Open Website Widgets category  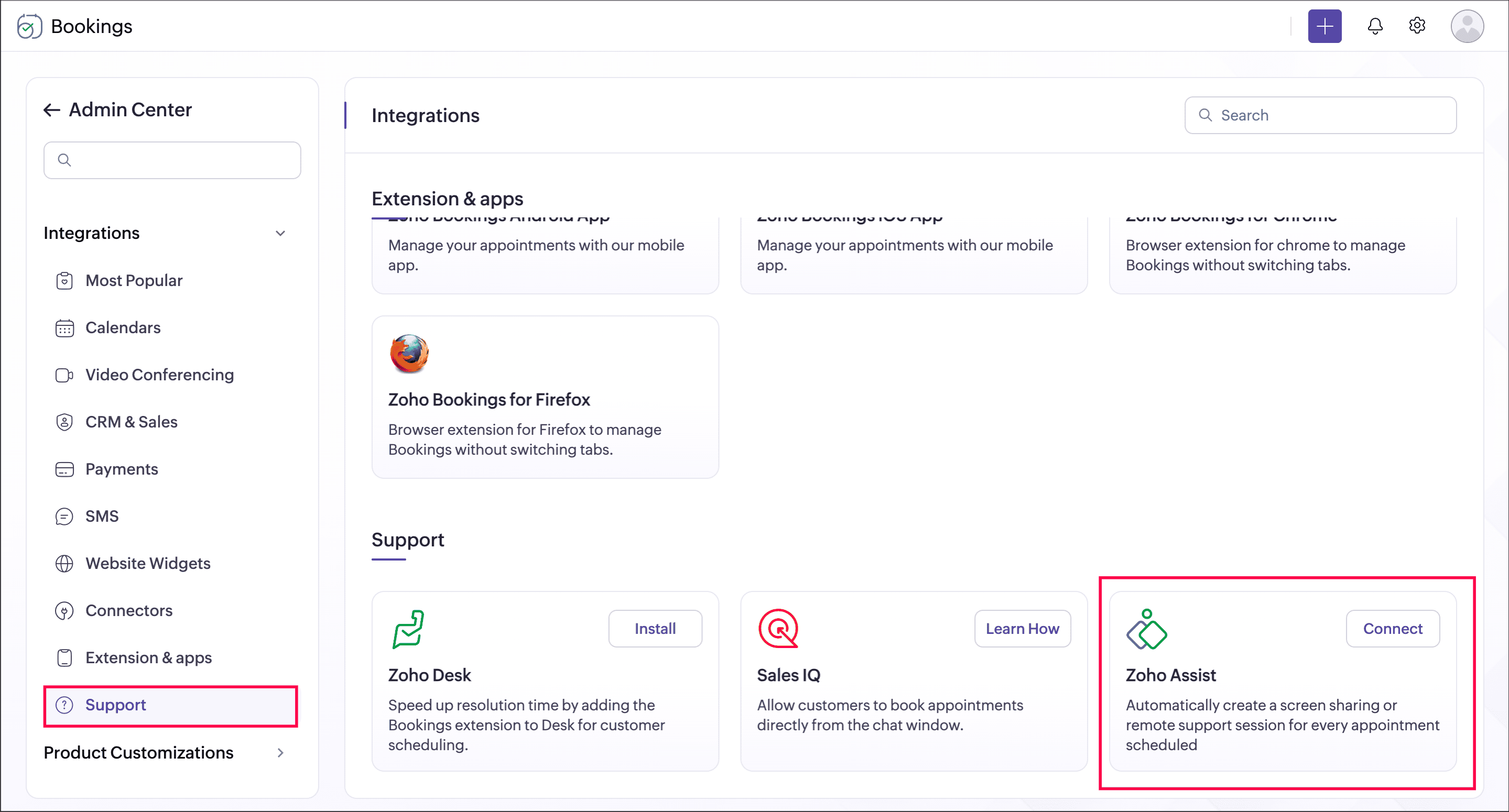pos(148,563)
